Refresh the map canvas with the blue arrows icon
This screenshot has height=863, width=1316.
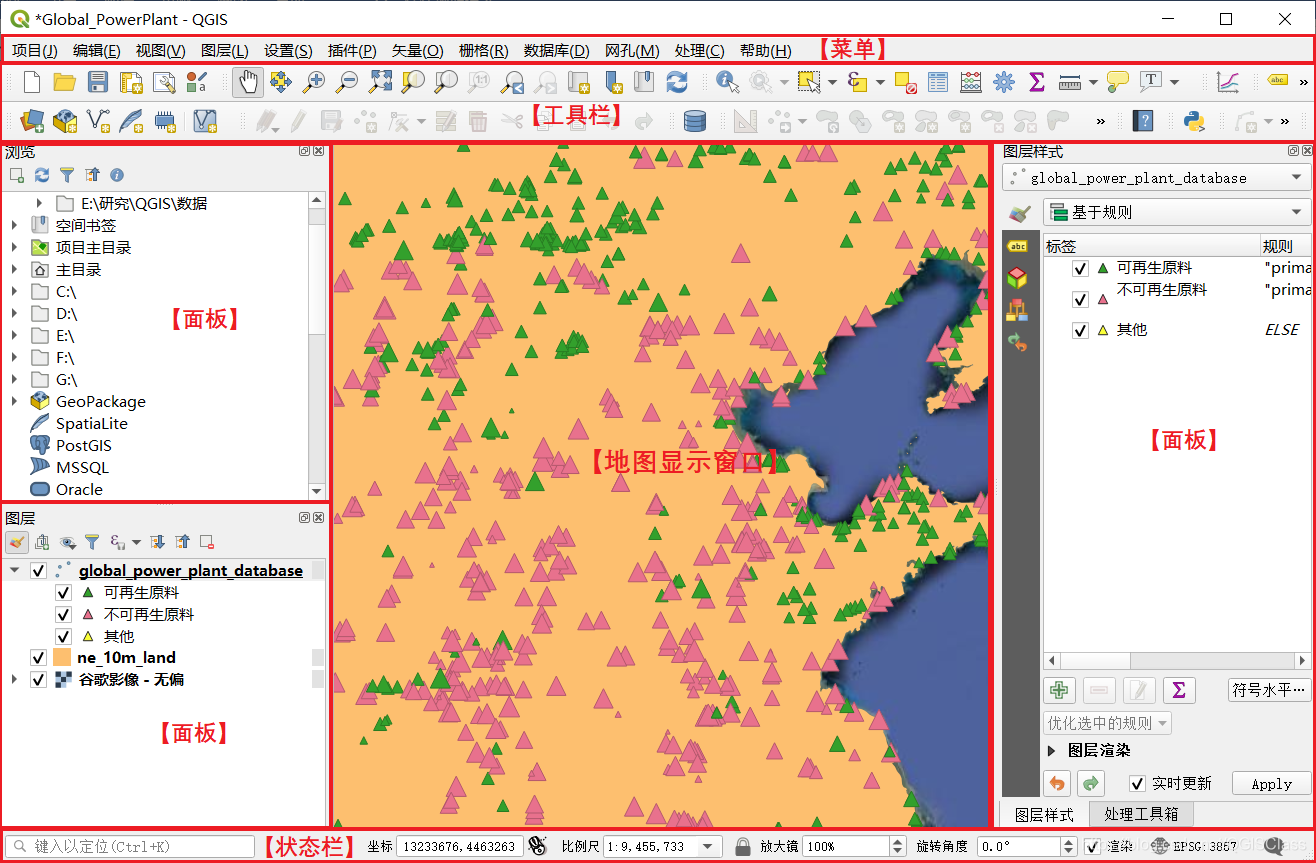pos(677,82)
